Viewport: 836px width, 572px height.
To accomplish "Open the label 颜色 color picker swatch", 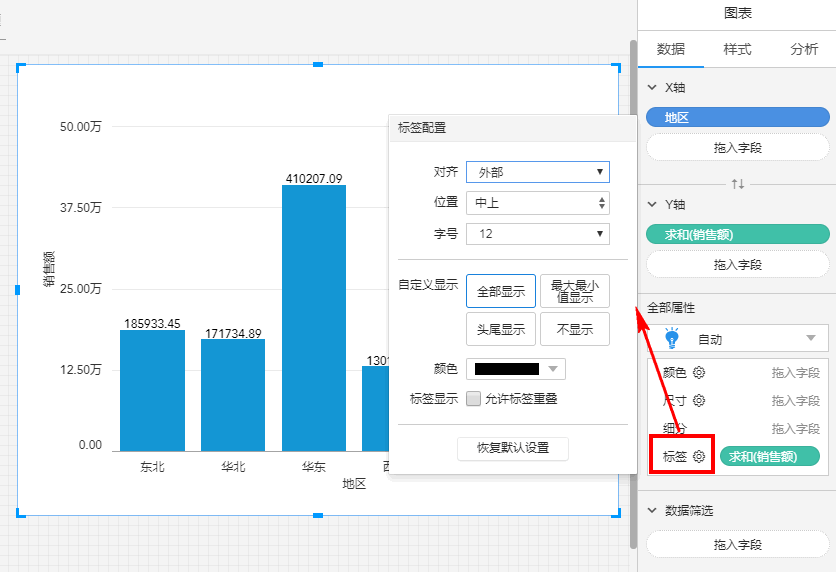I will (516, 369).
